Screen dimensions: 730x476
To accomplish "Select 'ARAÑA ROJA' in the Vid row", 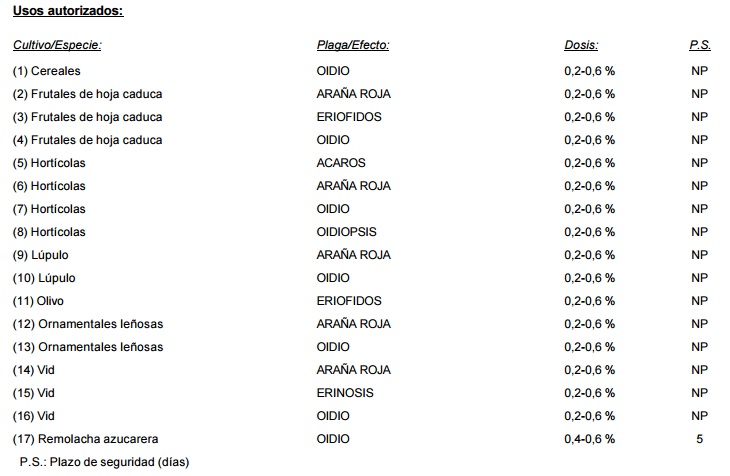I will click(353, 370).
